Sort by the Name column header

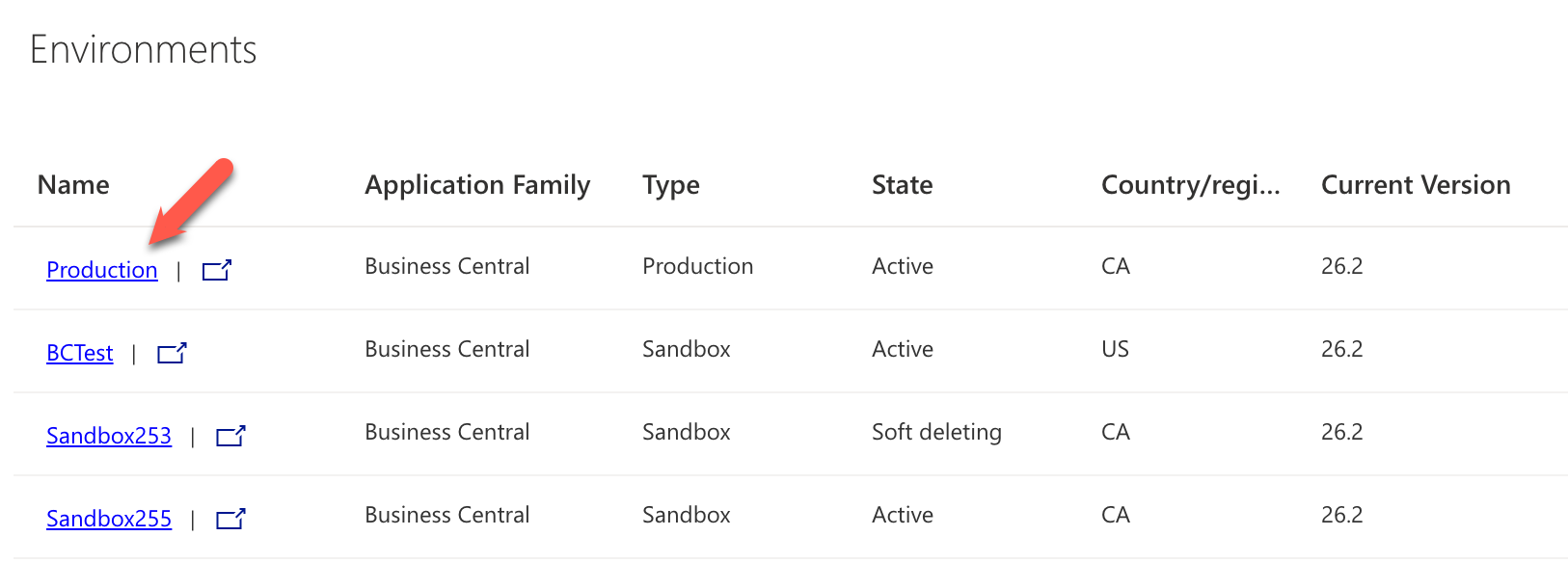[73, 185]
